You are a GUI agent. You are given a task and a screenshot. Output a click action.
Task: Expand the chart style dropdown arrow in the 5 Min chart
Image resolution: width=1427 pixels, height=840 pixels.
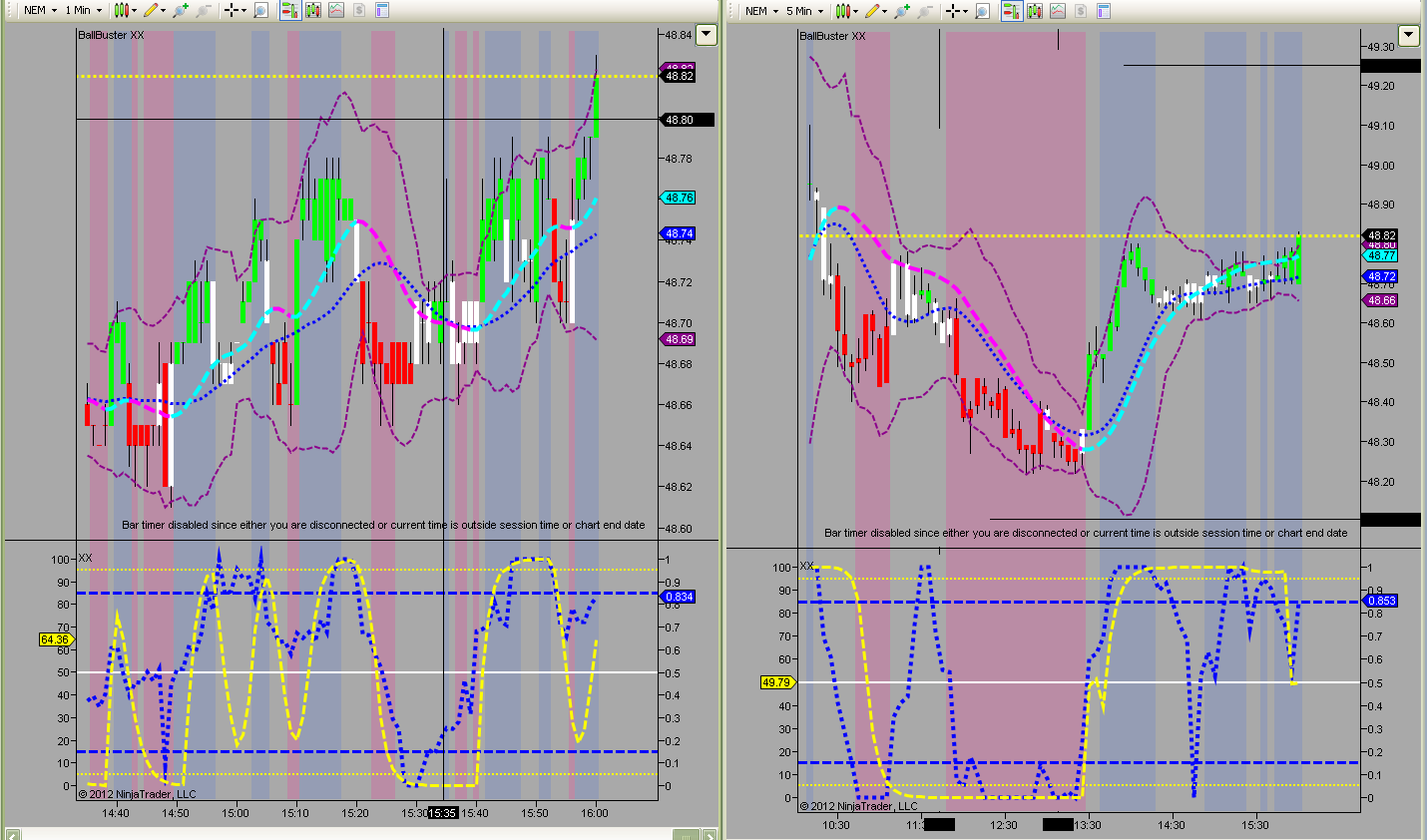click(855, 10)
